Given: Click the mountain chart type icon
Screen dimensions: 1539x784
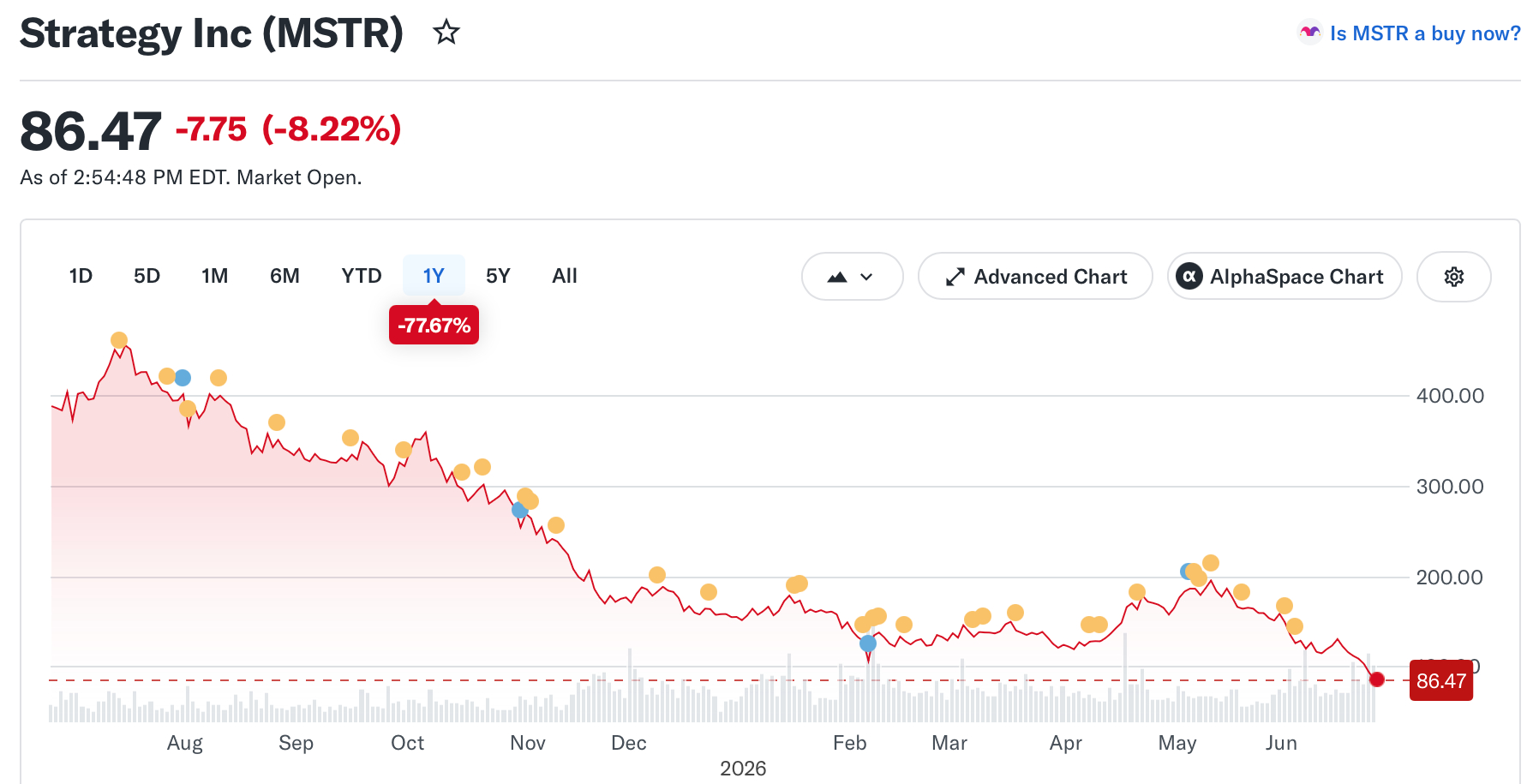Looking at the screenshot, I should coord(837,277).
